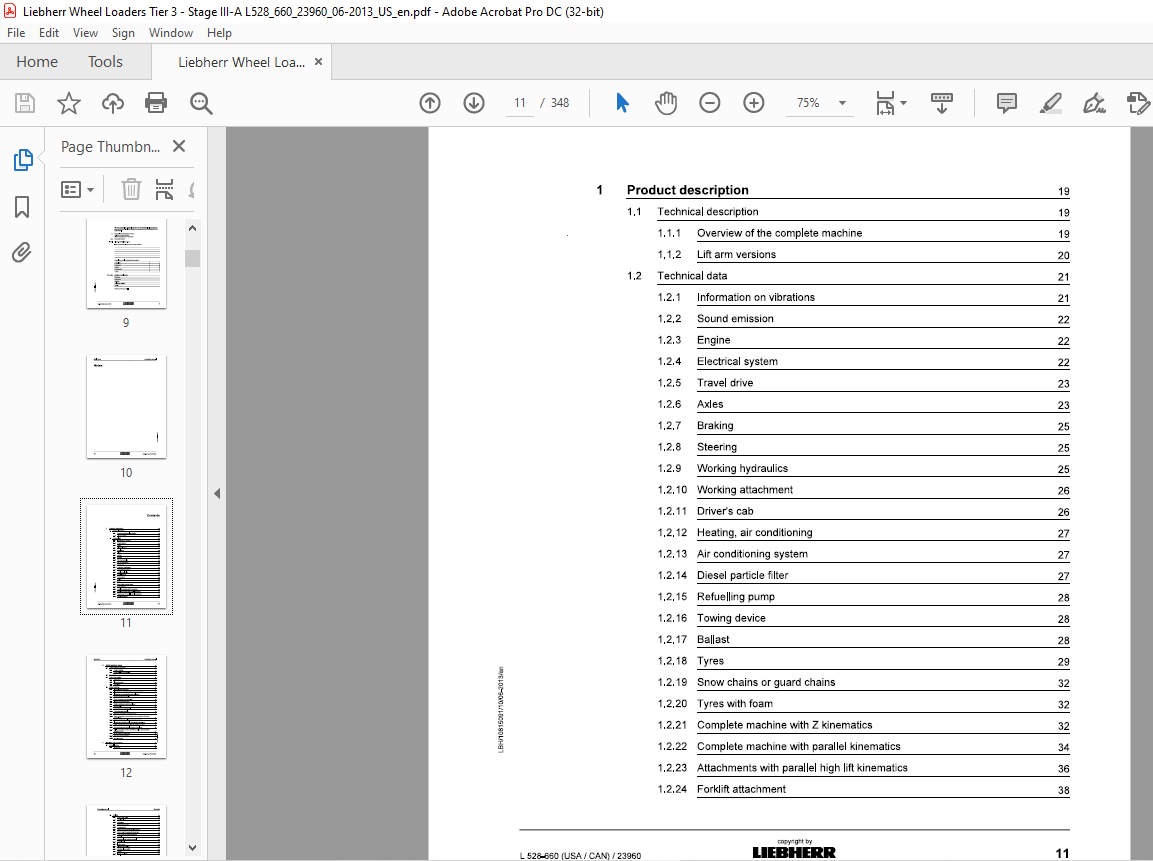Open the Bookmarks panel icon
The height and width of the screenshot is (861, 1153).
(x=22, y=207)
